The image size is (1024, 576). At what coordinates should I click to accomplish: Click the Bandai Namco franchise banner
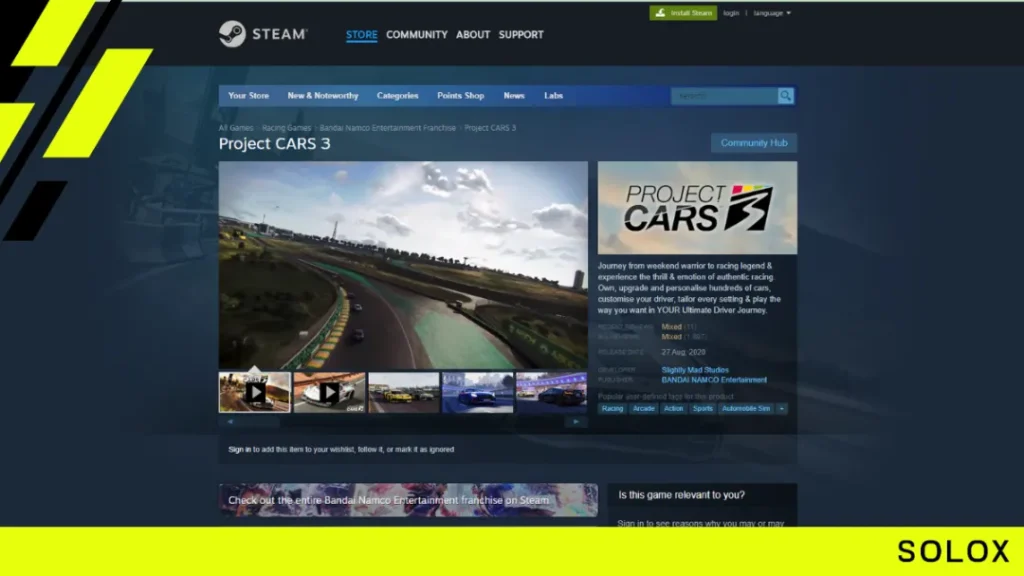408,500
